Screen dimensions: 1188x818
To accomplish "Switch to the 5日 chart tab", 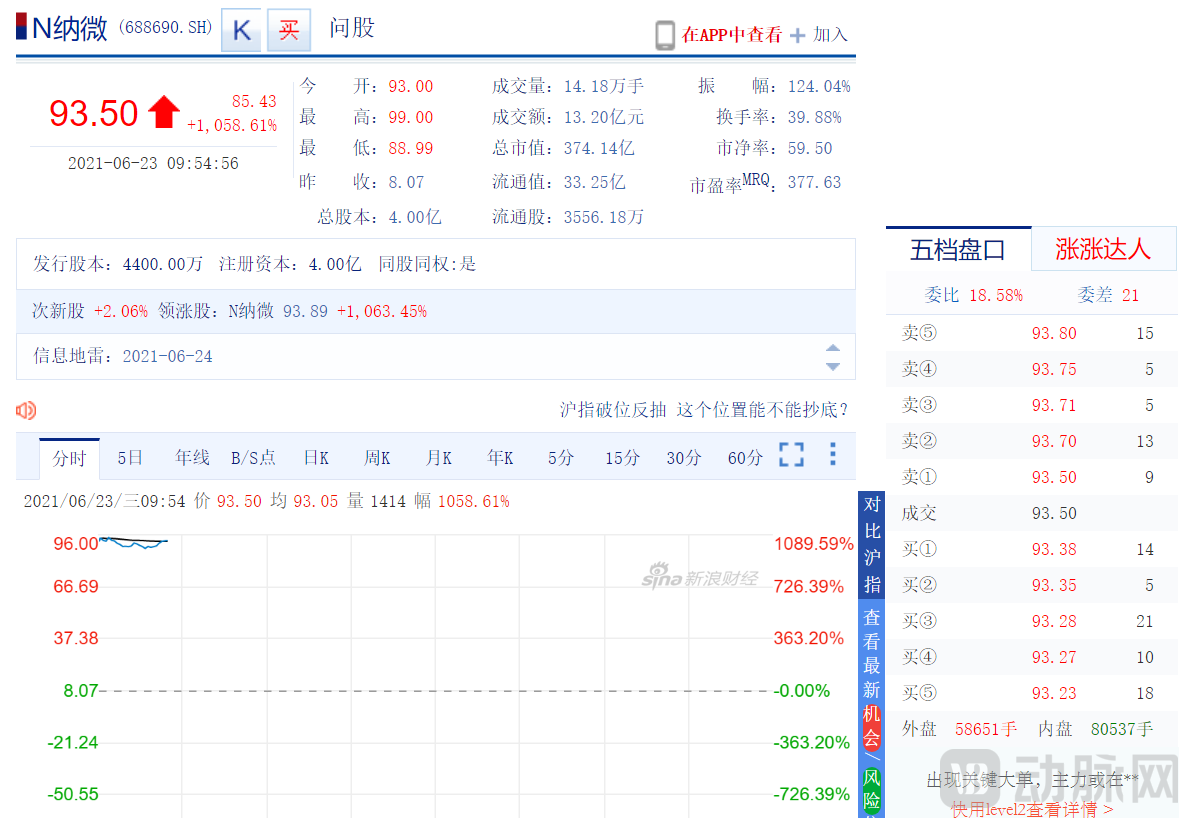I will [x=130, y=458].
